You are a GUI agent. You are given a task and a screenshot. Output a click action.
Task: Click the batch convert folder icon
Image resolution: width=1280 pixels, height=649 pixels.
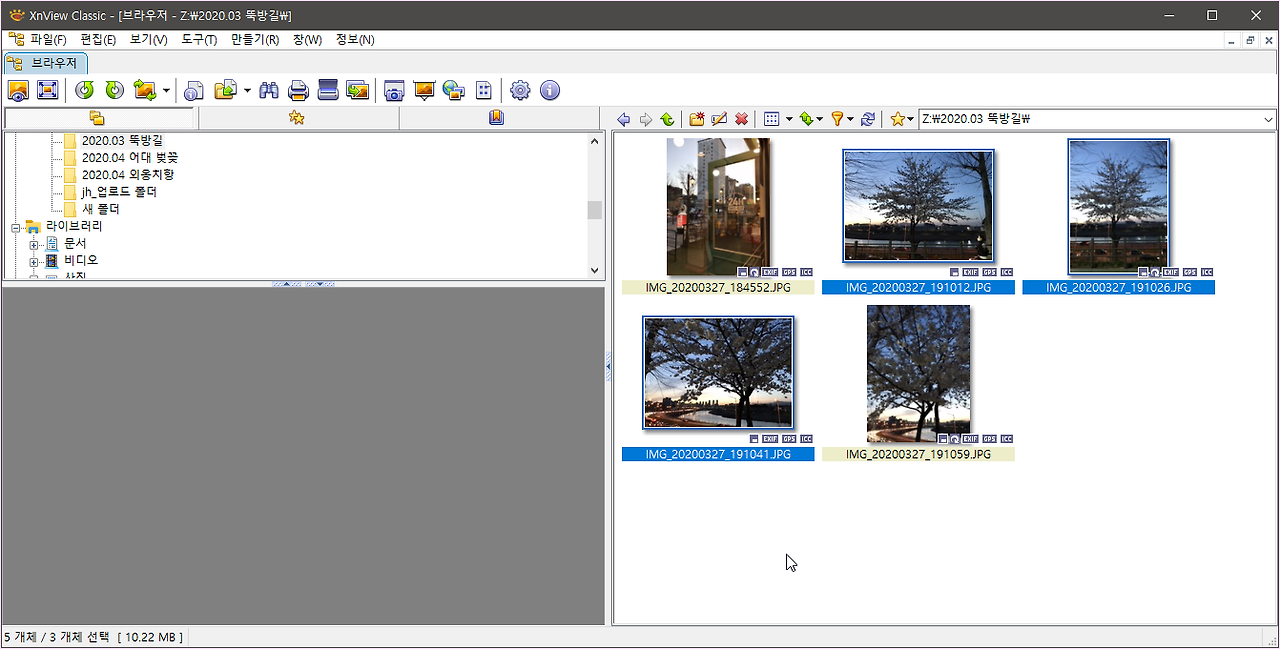click(226, 90)
